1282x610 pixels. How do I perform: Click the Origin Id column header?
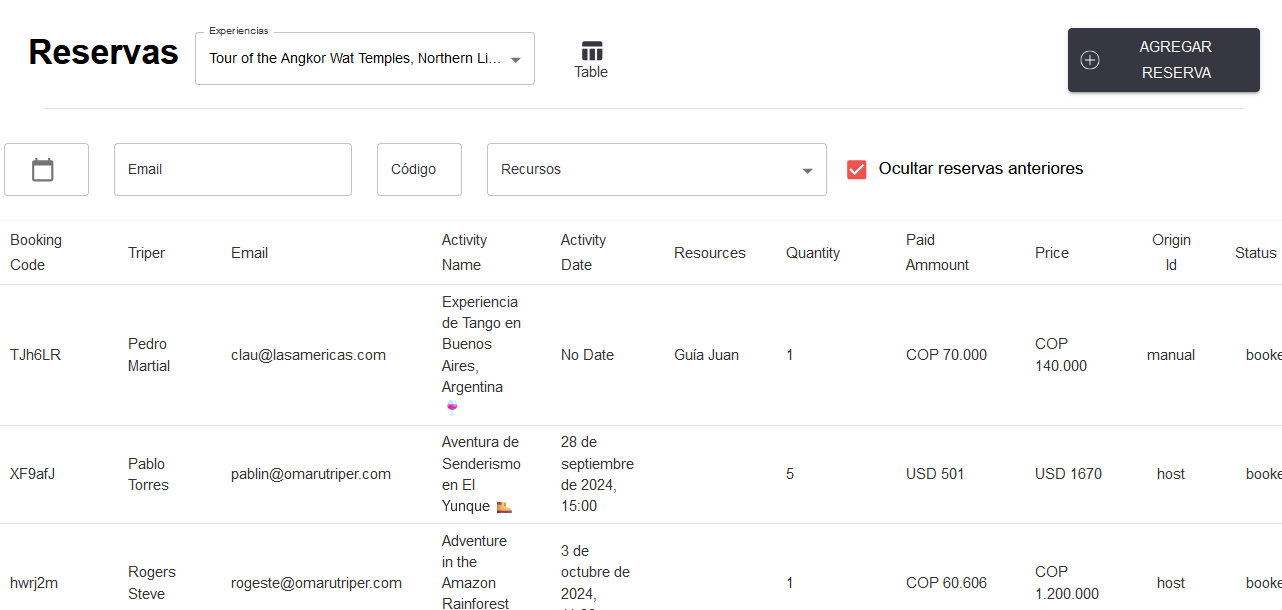(1171, 252)
